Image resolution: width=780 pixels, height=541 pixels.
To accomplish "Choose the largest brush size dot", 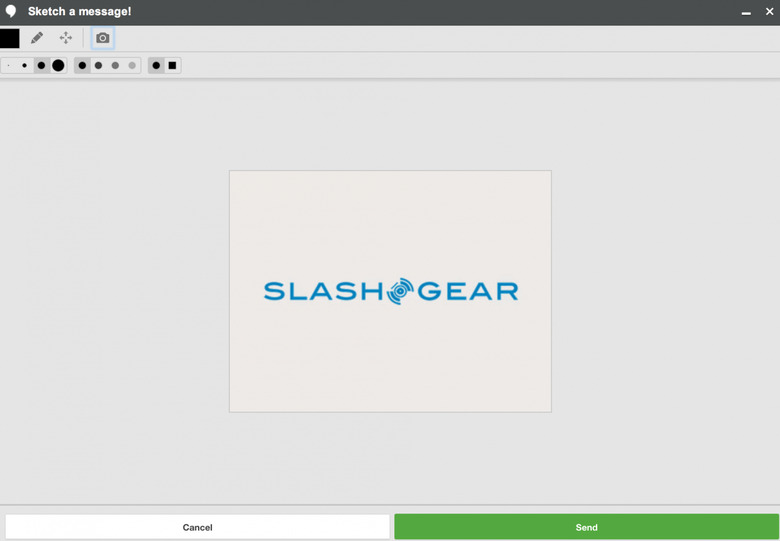I will tap(58, 66).
